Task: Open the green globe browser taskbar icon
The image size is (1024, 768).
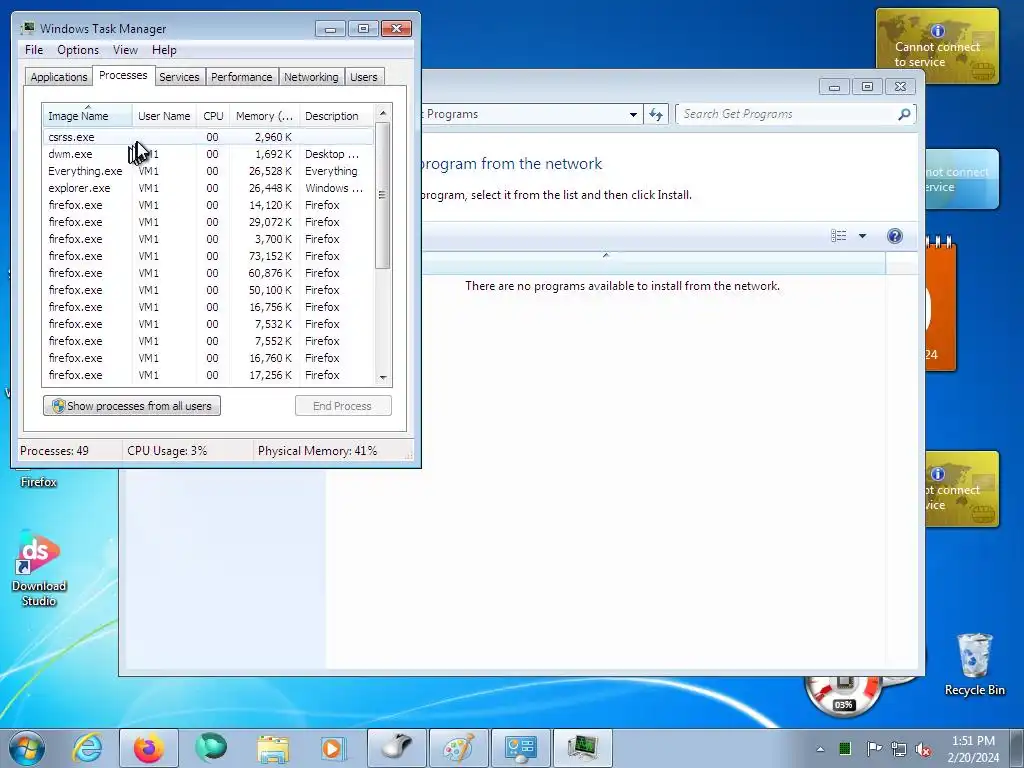Action: (210, 748)
